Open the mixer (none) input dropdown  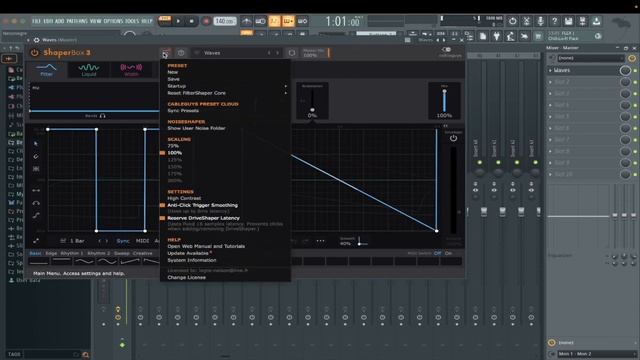(590, 58)
